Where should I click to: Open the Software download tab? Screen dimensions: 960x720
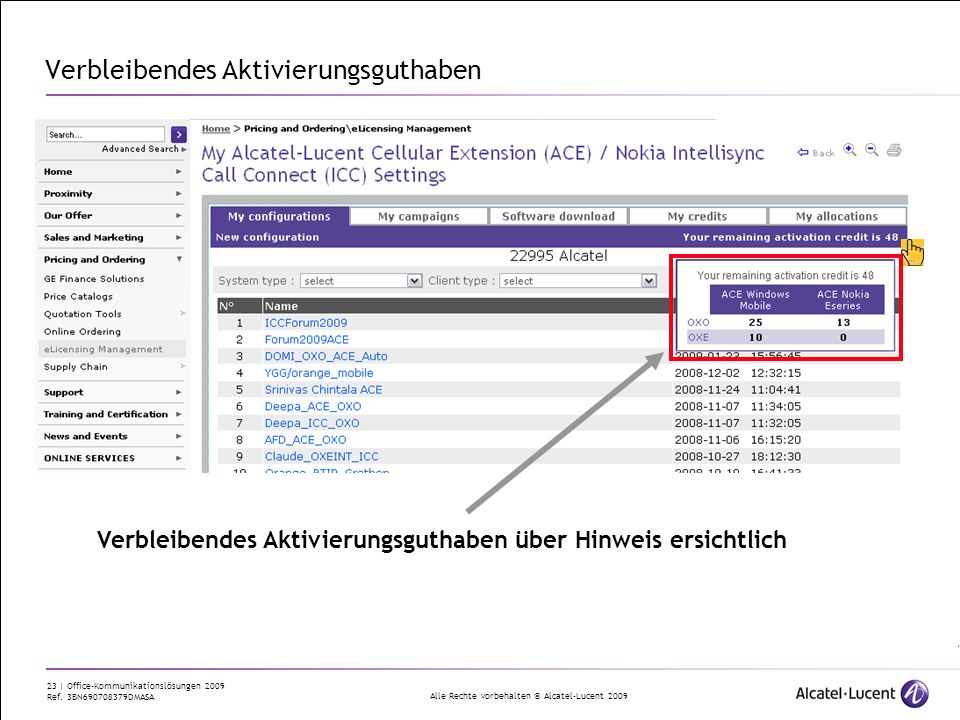point(558,216)
